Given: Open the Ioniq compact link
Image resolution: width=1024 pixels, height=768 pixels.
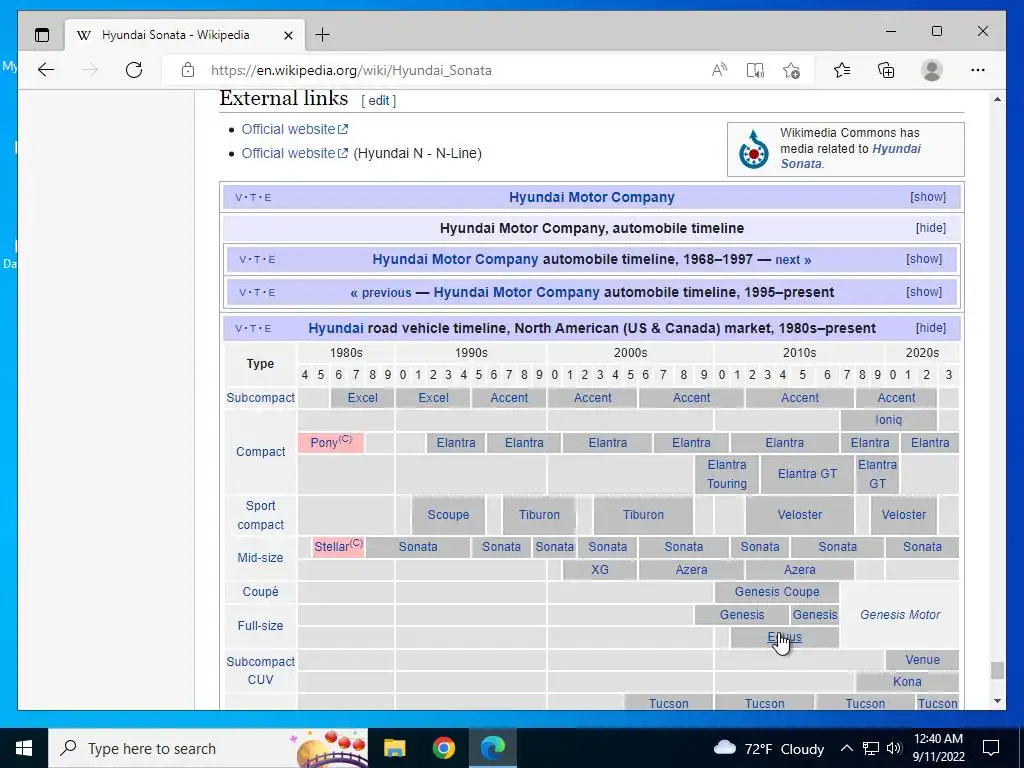Looking at the screenshot, I should (x=888, y=420).
